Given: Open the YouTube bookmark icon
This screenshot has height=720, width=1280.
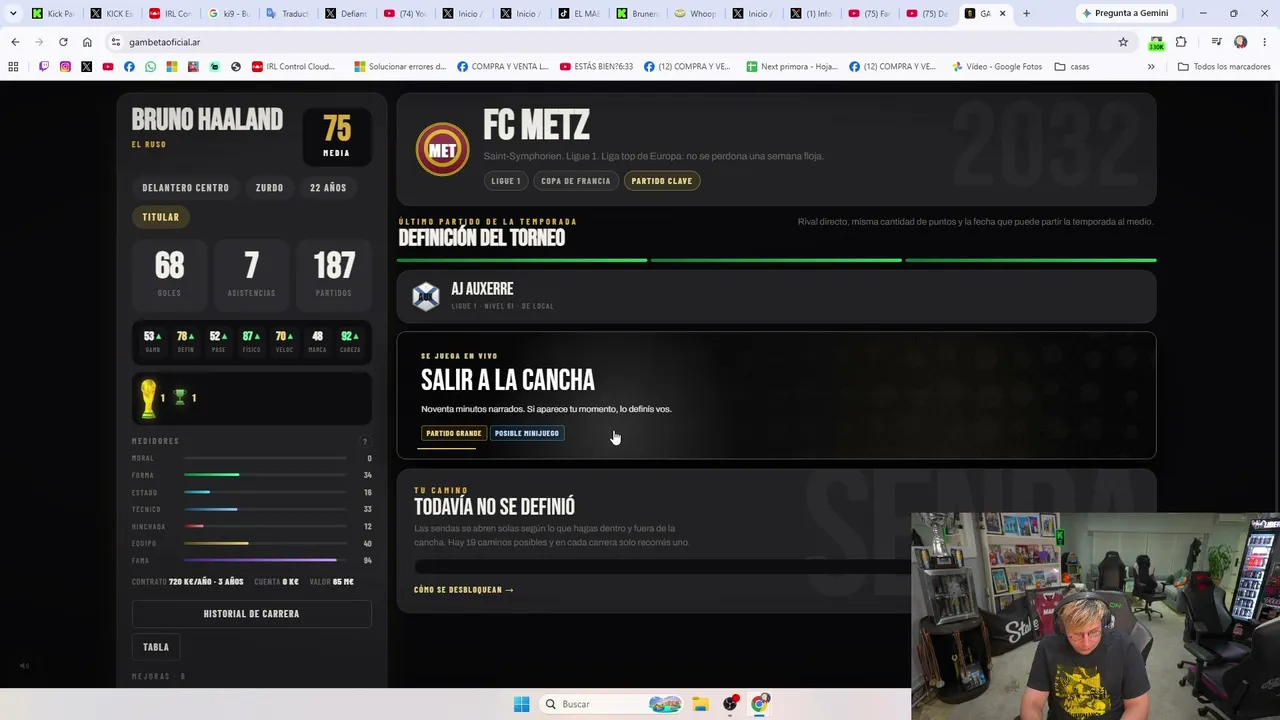Looking at the screenshot, I should pyautogui.click(x=108, y=67).
